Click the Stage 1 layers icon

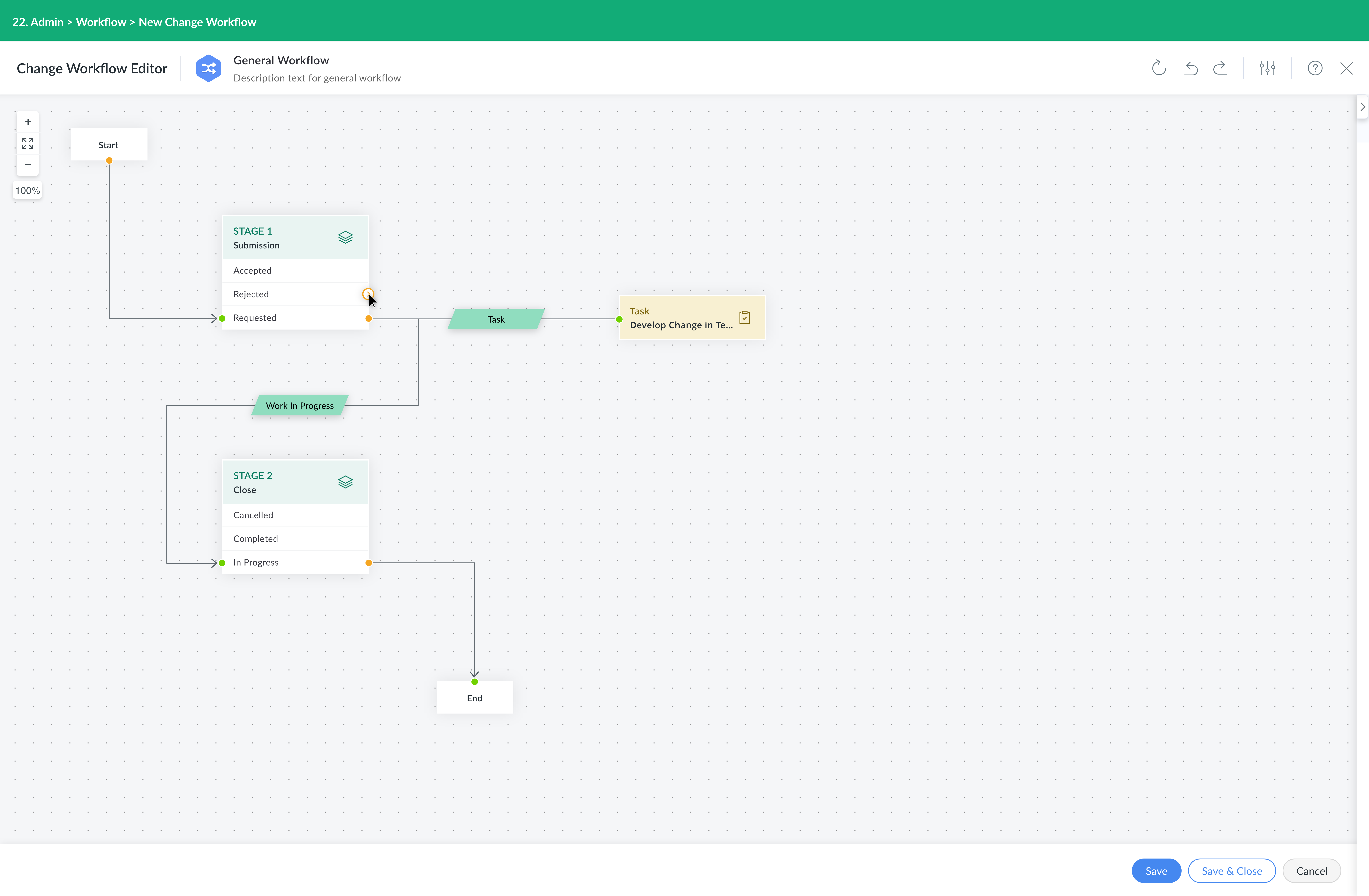tap(345, 237)
